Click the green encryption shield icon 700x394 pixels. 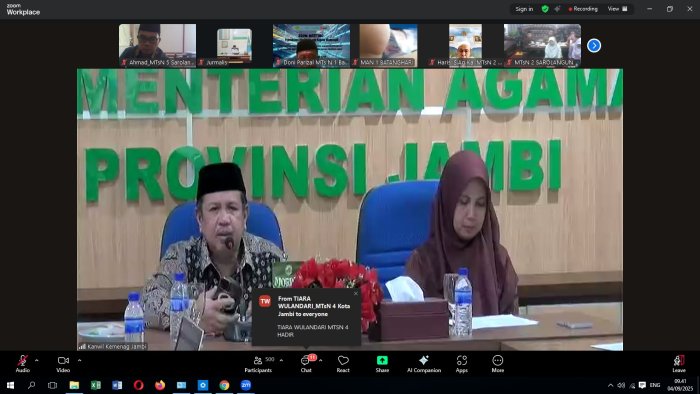point(545,9)
